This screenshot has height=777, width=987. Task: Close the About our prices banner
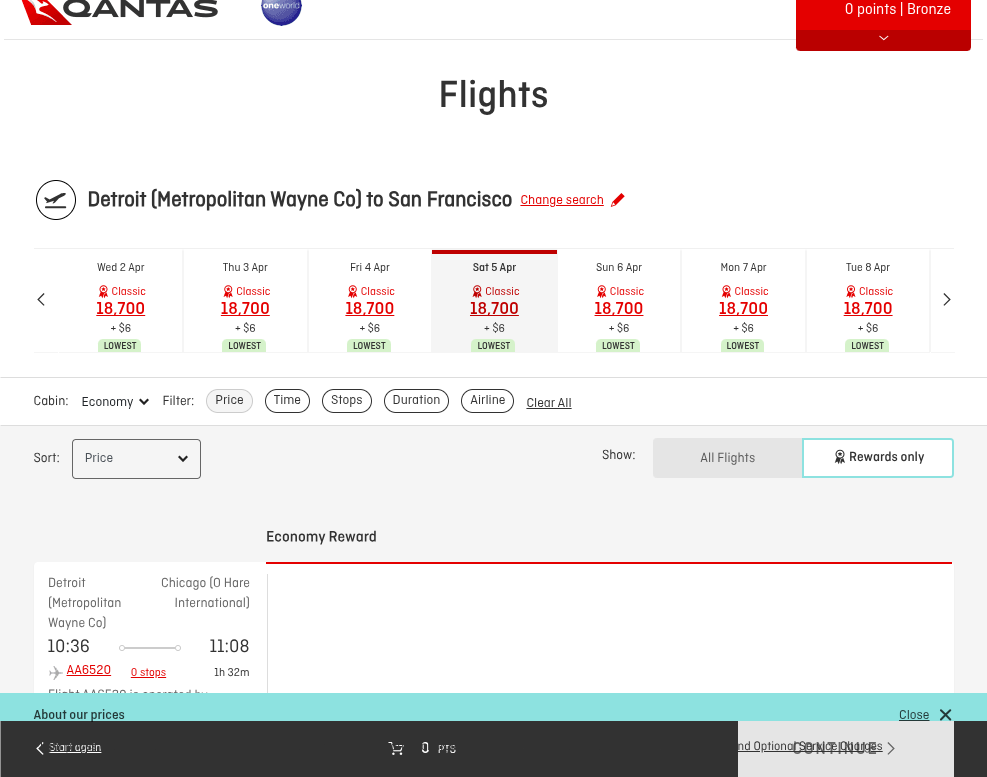914,715
